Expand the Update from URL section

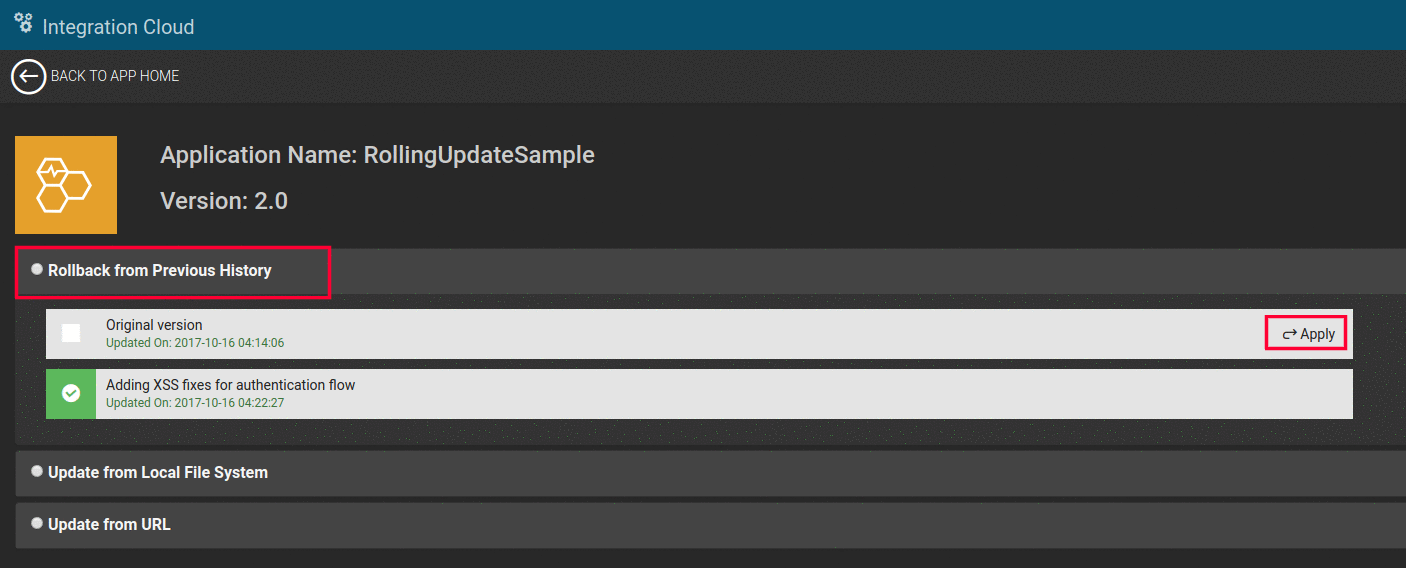point(110,525)
